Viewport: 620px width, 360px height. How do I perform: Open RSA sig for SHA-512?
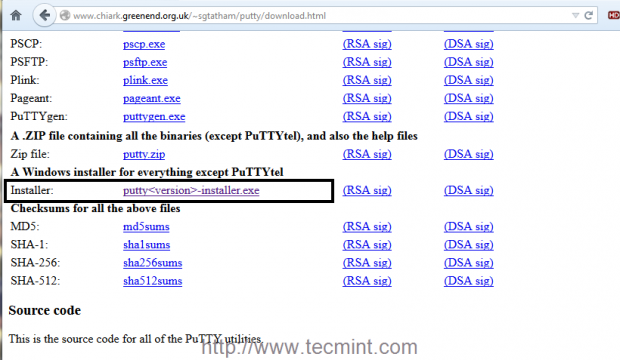pyautogui.click(x=367, y=281)
